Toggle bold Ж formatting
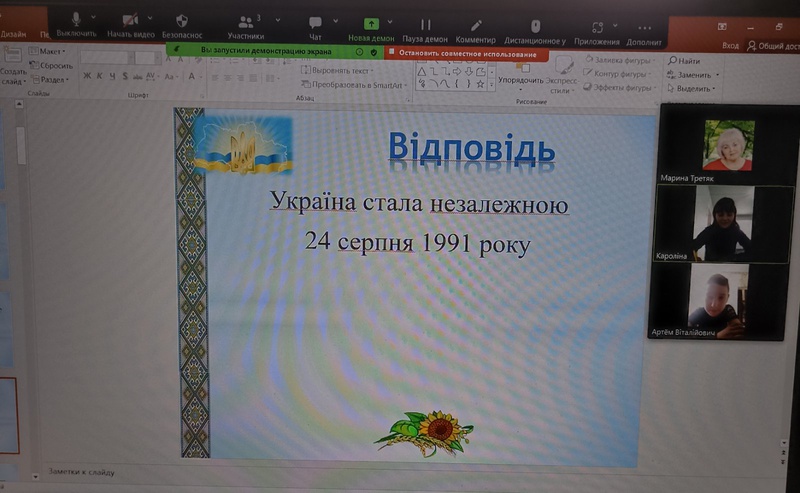The width and height of the screenshot is (800, 493). 87,76
